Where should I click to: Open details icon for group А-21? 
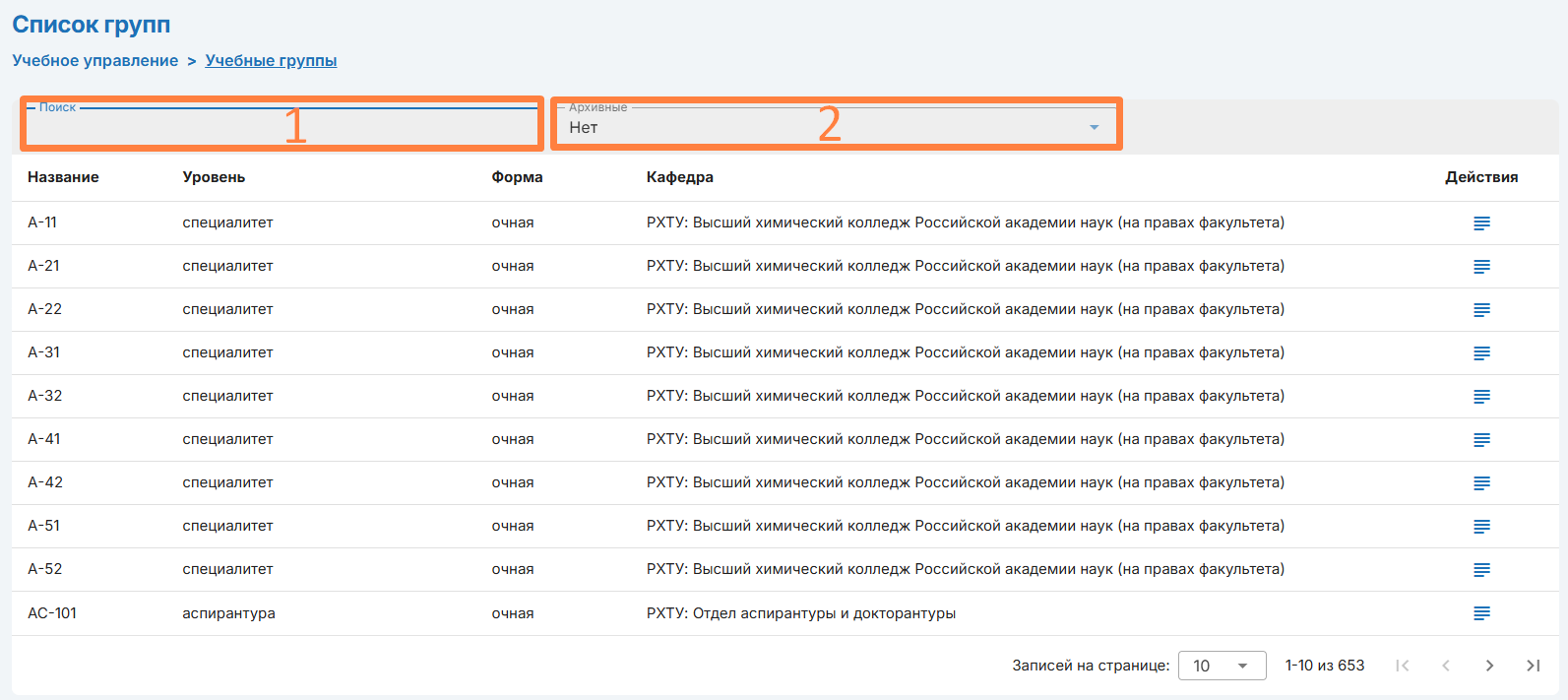click(x=1481, y=267)
